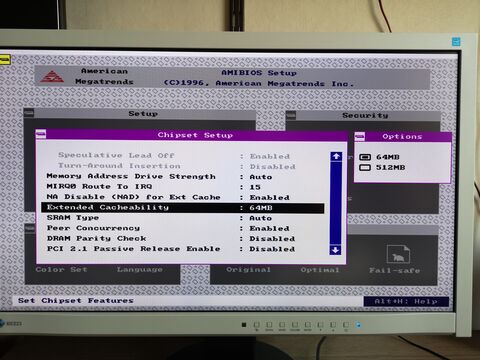Select NA Disable (NAD) for Ext Cache
This screenshot has width=480, height=360.
[183, 197]
